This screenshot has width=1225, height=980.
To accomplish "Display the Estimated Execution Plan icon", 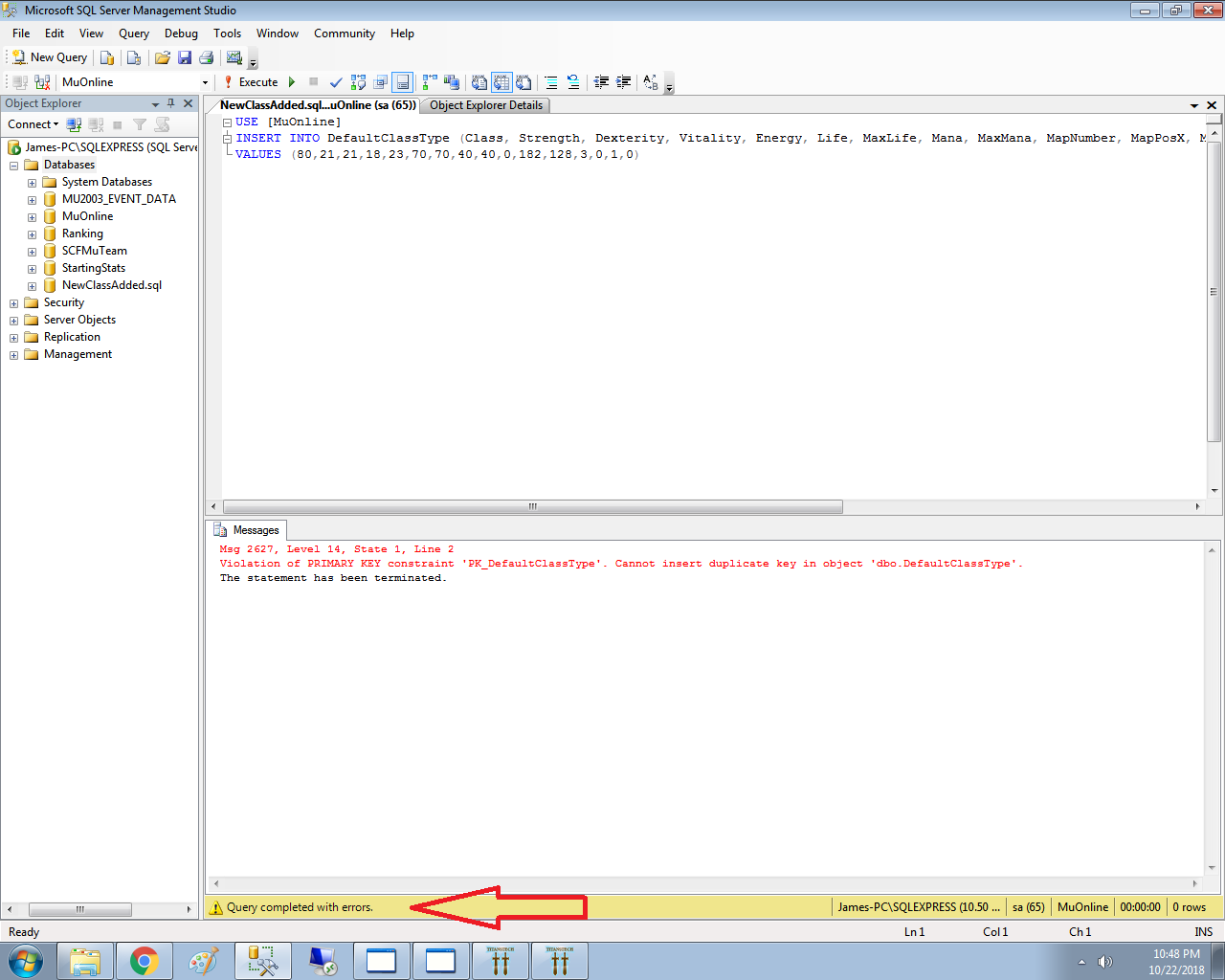I will (359, 82).
